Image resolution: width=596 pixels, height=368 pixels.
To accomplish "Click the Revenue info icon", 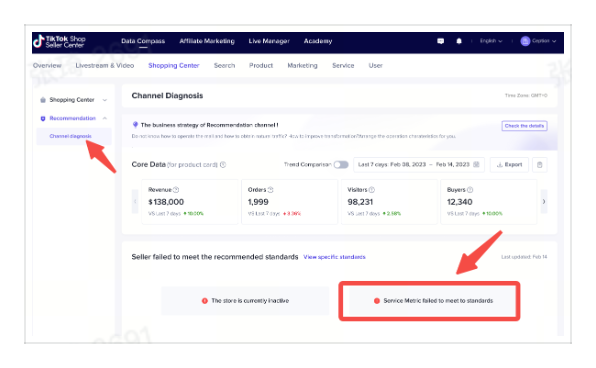I will point(176,190).
